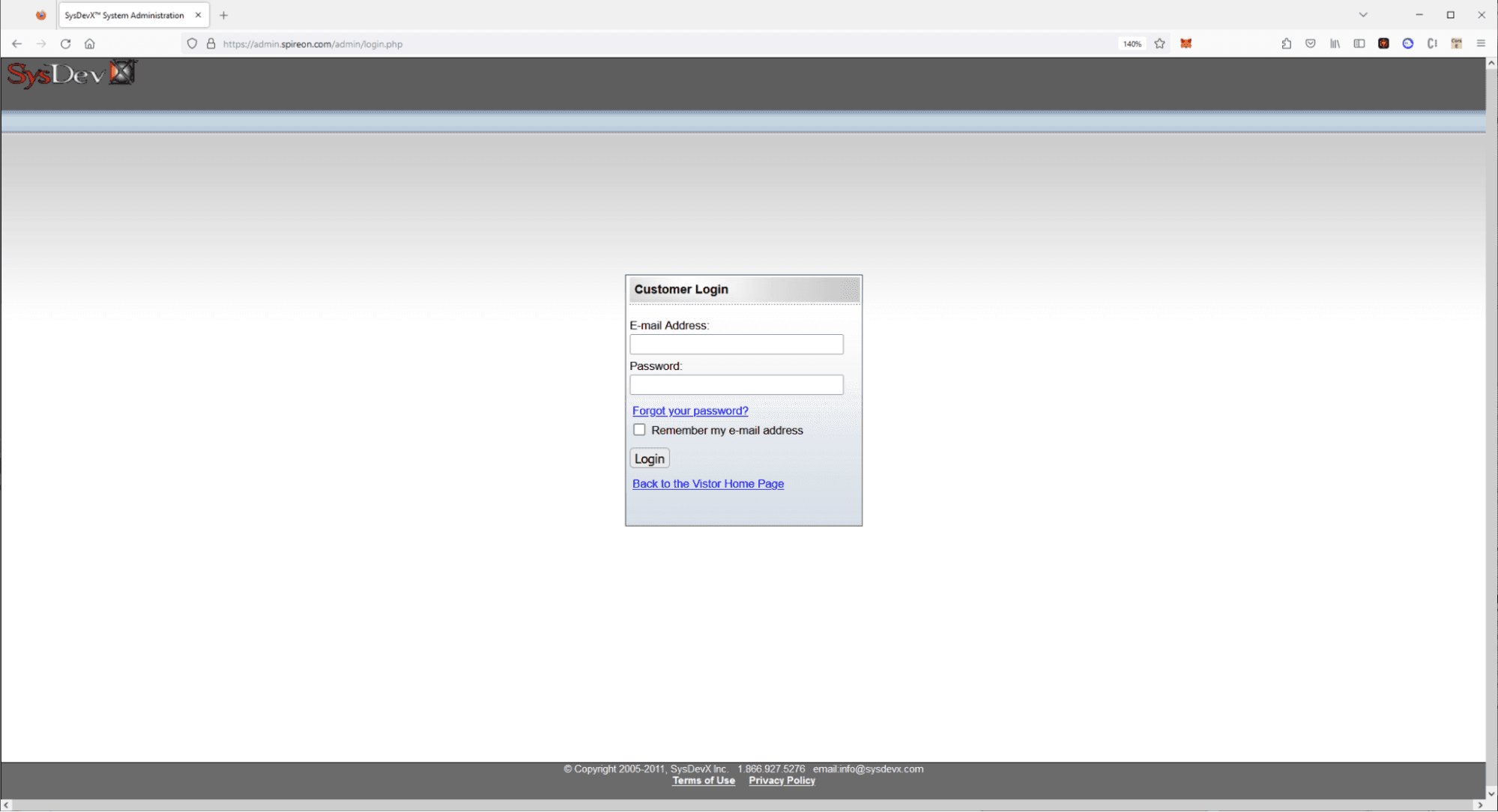Select the SysDevX System Administration tab
This screenshot has width=1498, height=812.
[x=124, y=15]
